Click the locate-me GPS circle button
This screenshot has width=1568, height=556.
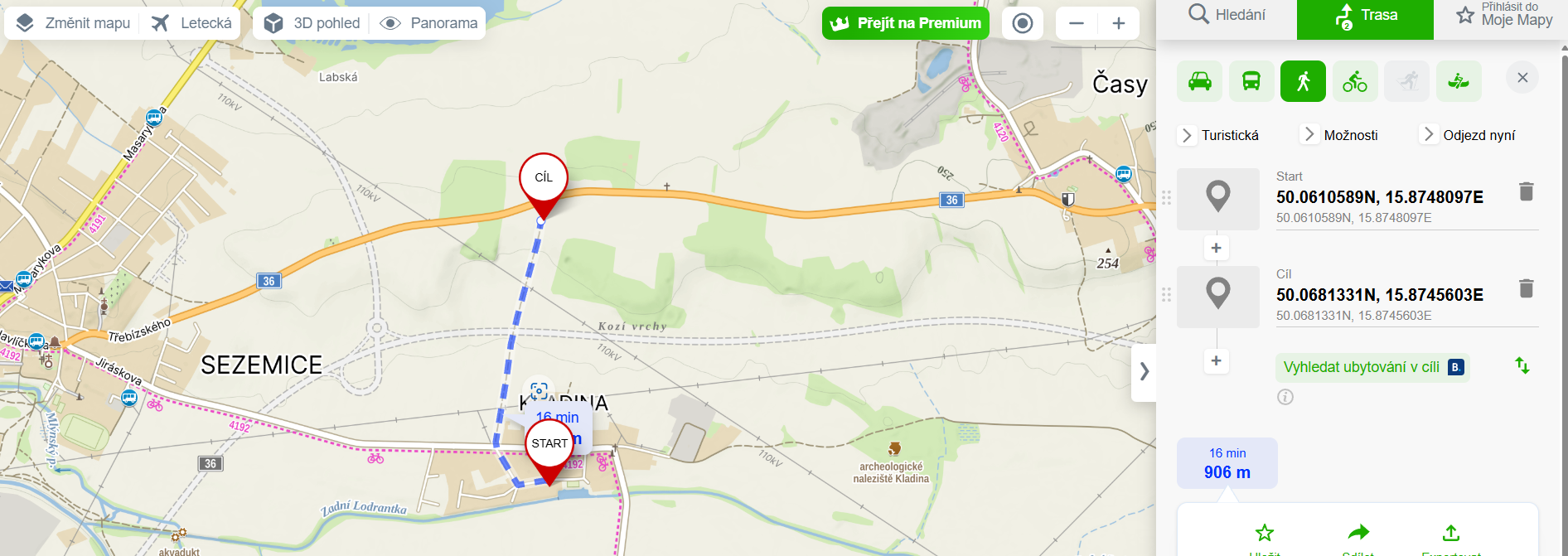(x=1023, y=23)
